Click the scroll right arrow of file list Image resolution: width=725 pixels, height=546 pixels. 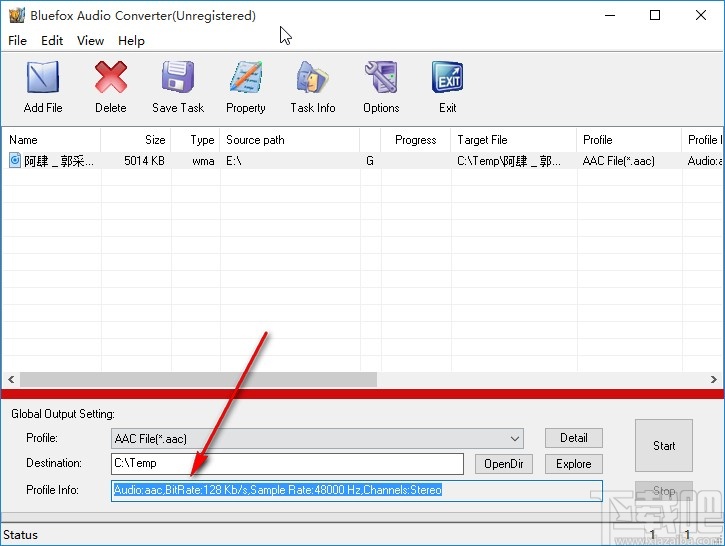point(713,380)
